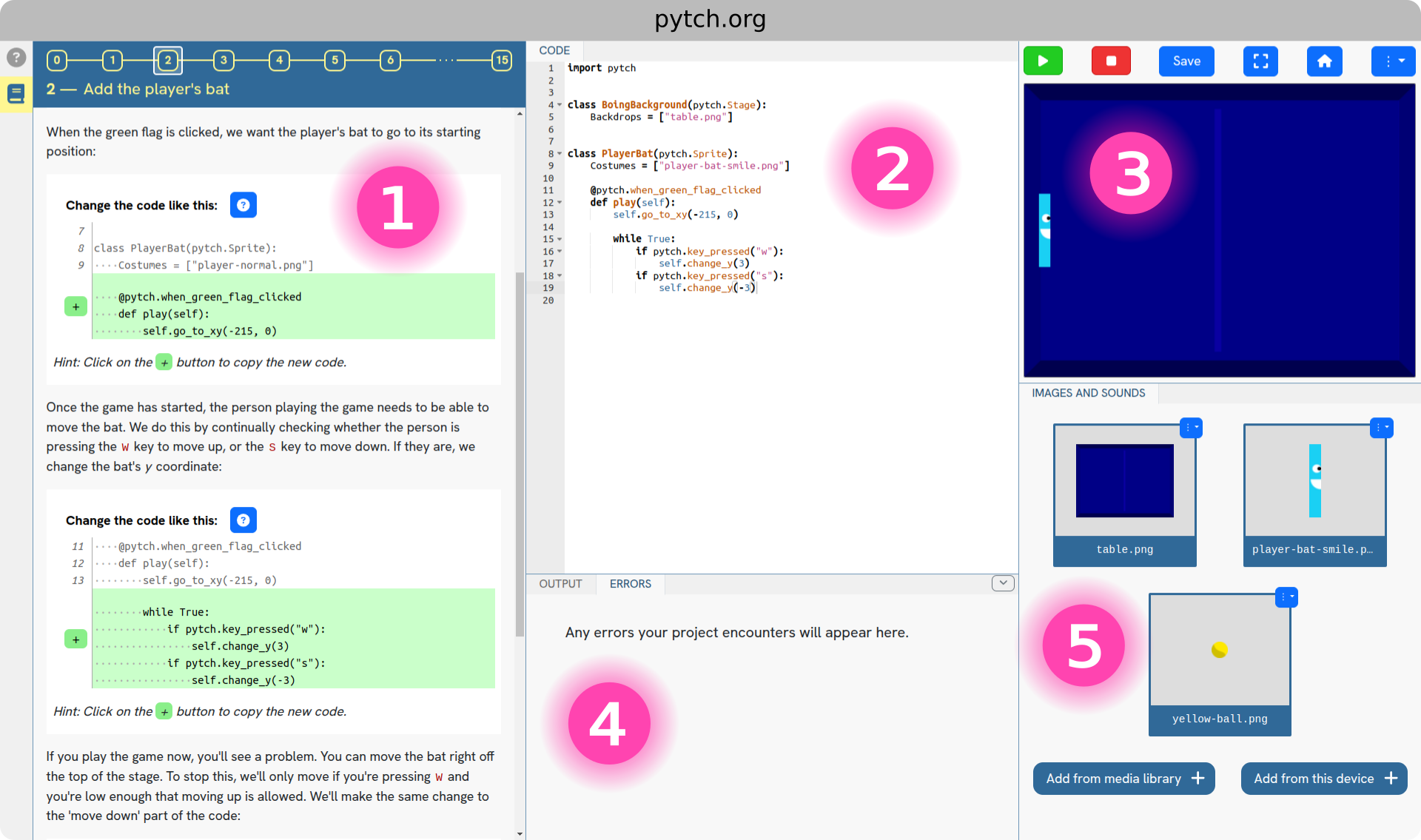The width and height of the screenshot is (1421, 840).
Task: Open the toolbar more-options dropdown
Action: [x=1393, y=61]
